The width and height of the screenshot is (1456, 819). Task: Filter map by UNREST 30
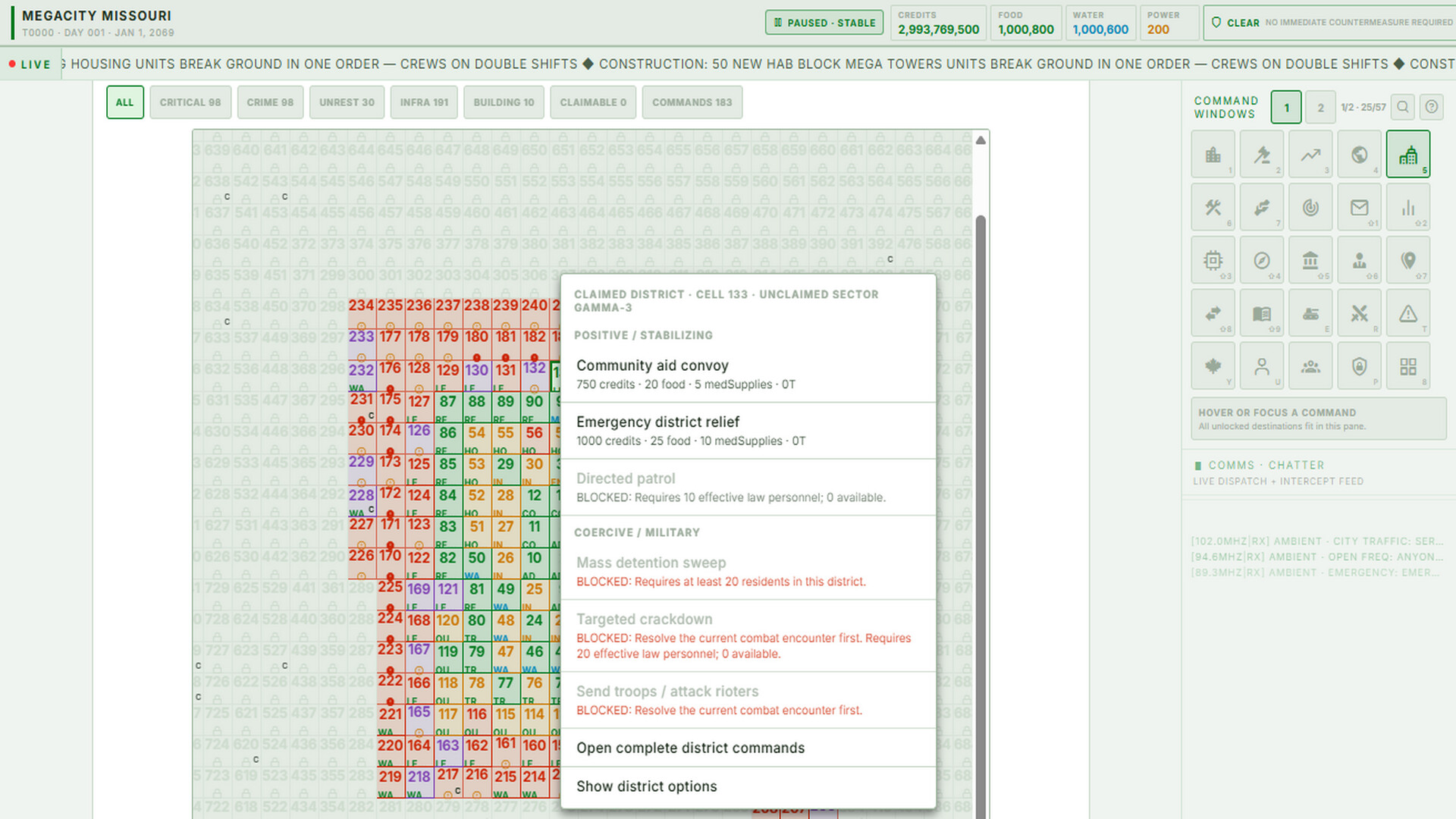point(347,102)
